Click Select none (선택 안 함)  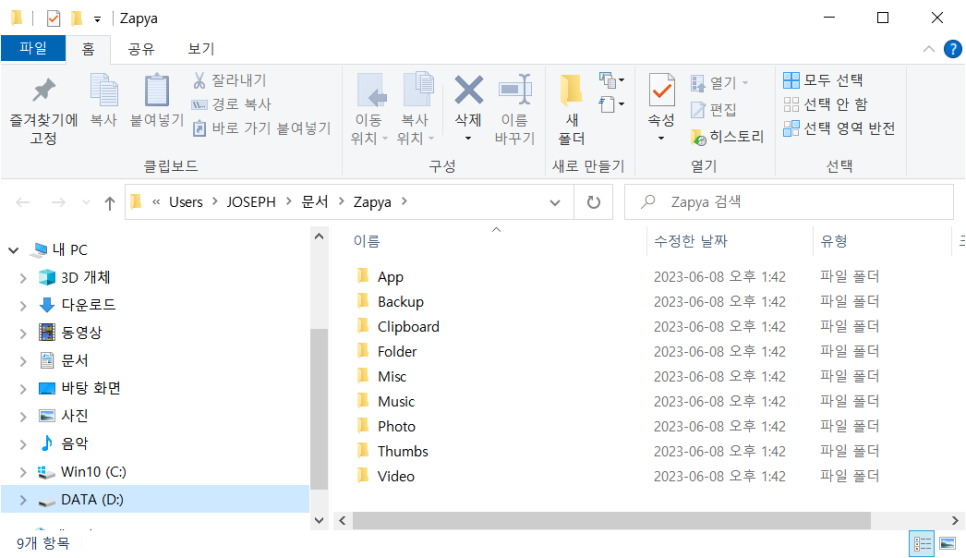(x=825, y=104)
